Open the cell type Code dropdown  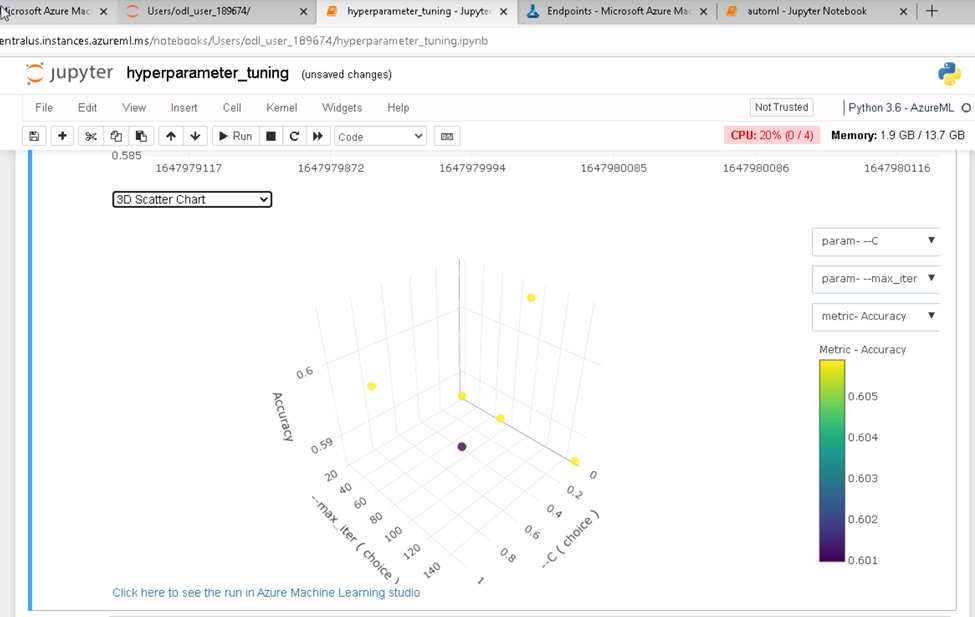tap(381, 136)
